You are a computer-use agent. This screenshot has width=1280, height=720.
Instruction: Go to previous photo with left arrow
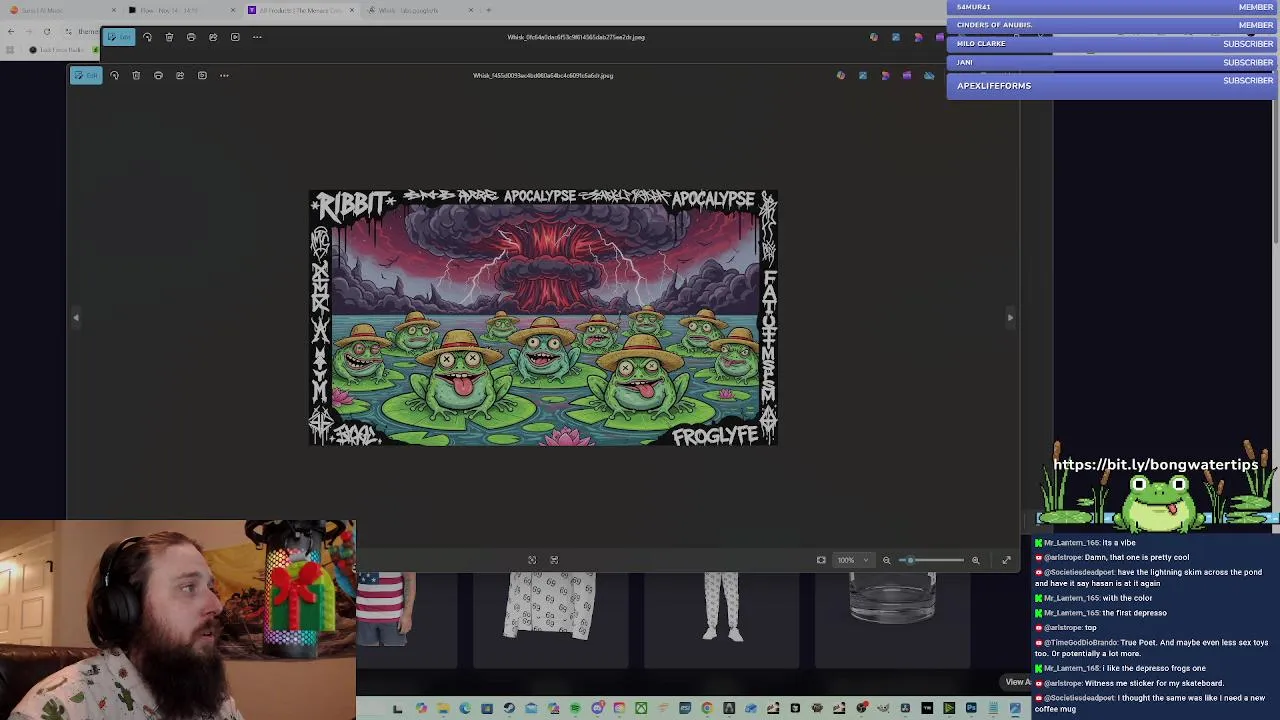click(x=75, y=317)
